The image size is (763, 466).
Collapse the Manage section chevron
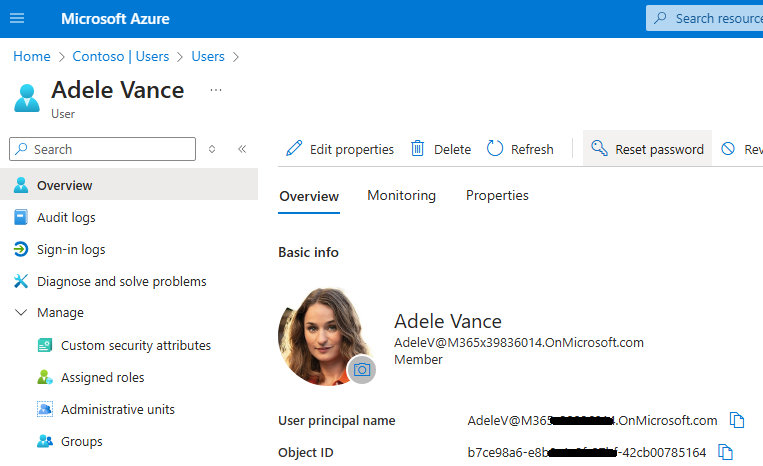(x=21, y=312)
